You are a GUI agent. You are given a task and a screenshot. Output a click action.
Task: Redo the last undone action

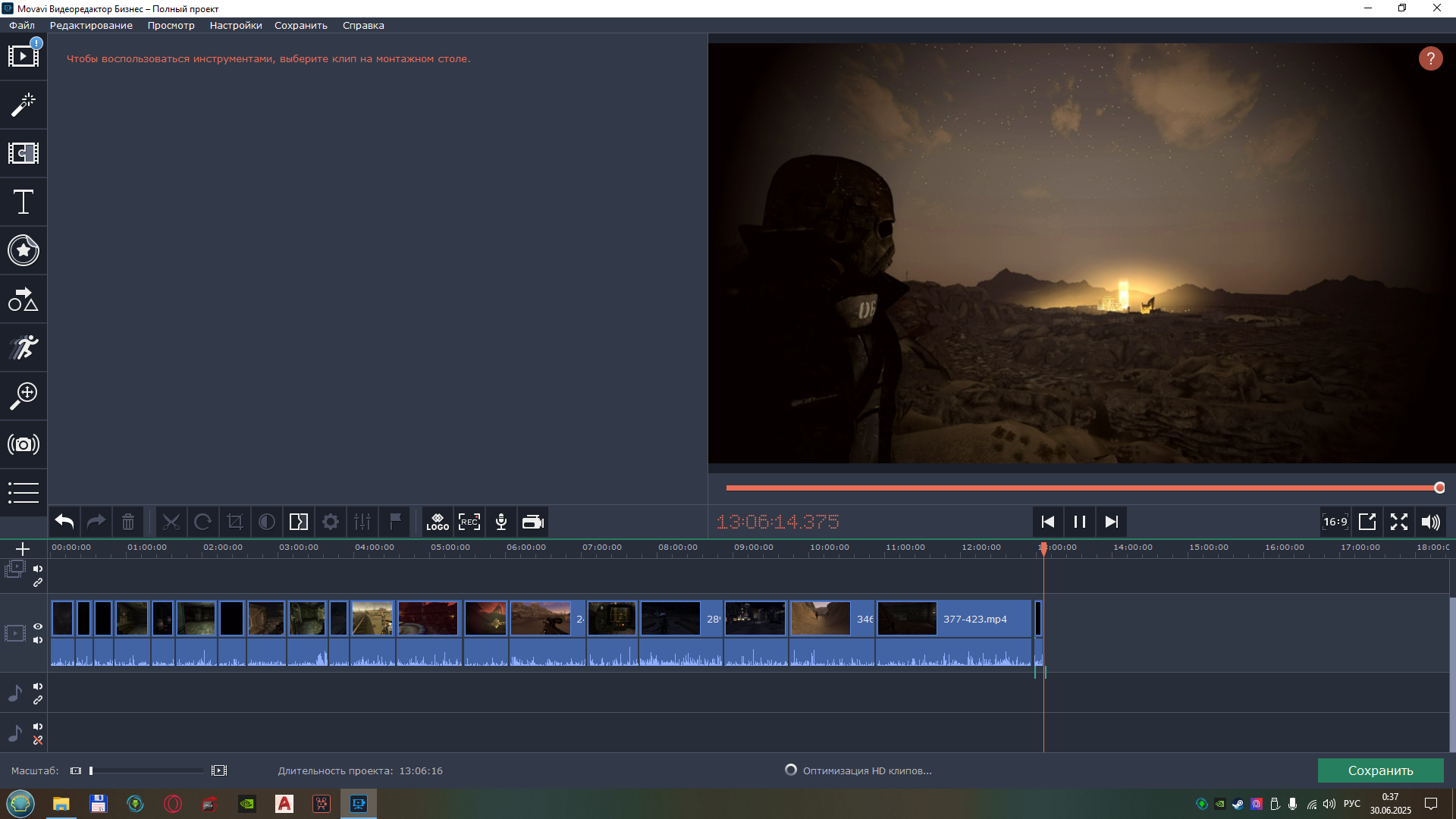96,522
